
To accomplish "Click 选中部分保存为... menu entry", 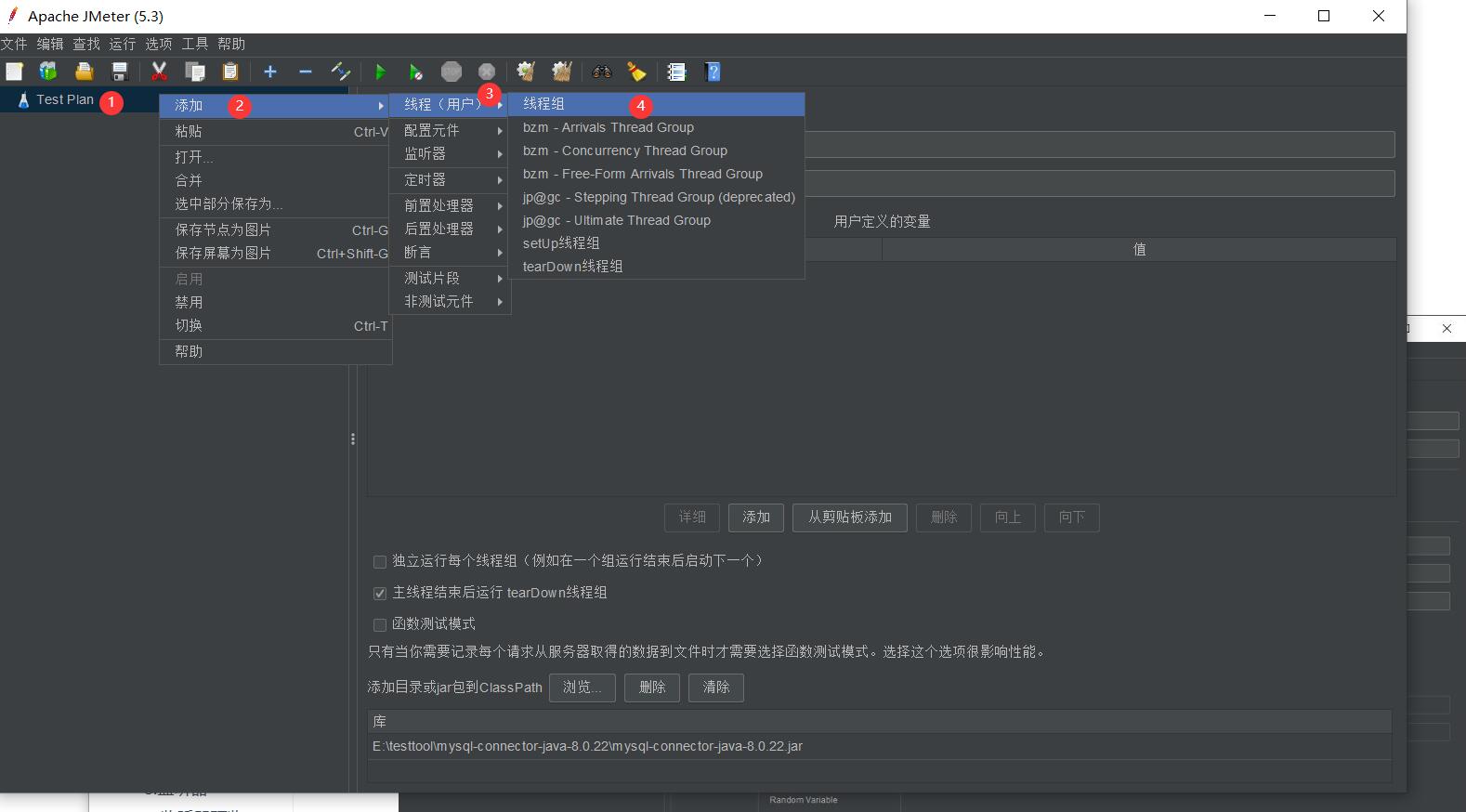I will (x=276, y=204).
